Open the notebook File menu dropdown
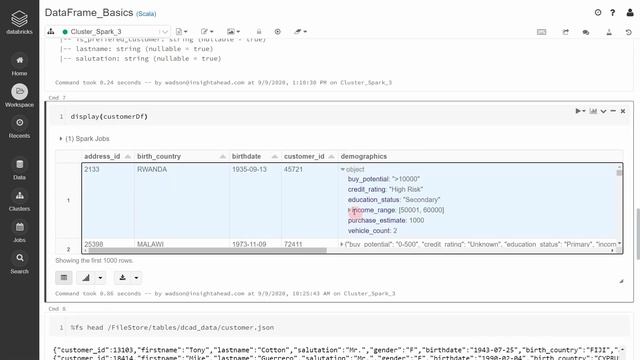Viewport: 640px width, 360px height. (x=181, y=31)
